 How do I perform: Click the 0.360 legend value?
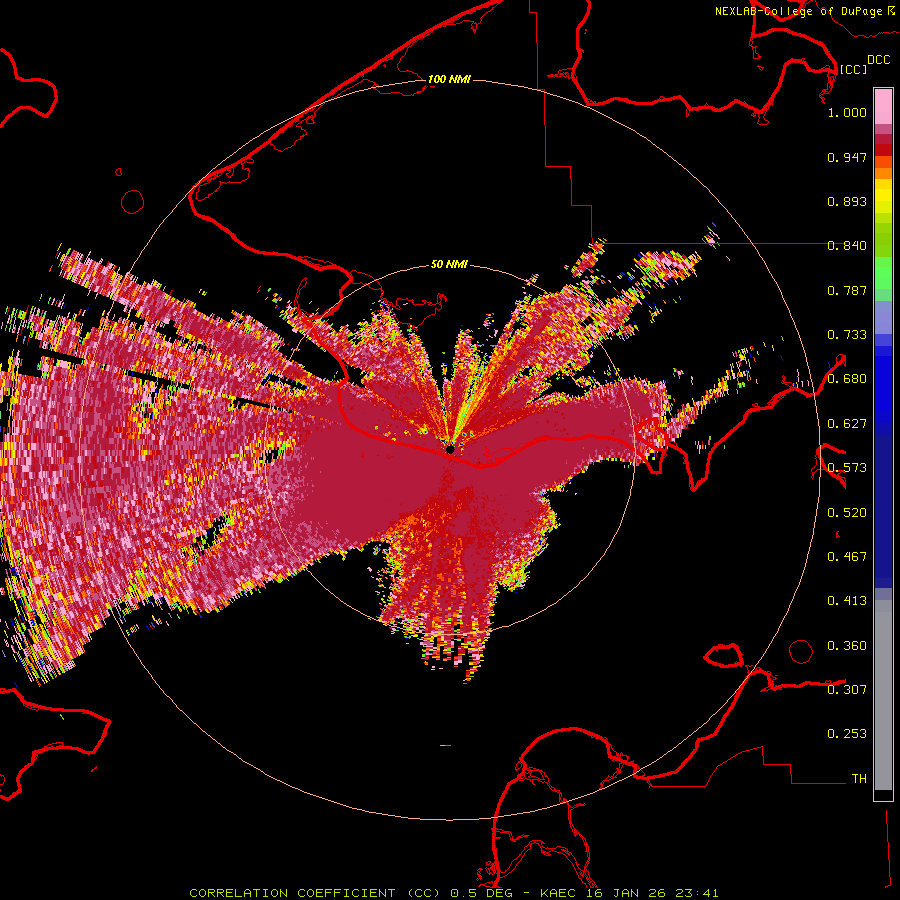(x=847, y=646)
